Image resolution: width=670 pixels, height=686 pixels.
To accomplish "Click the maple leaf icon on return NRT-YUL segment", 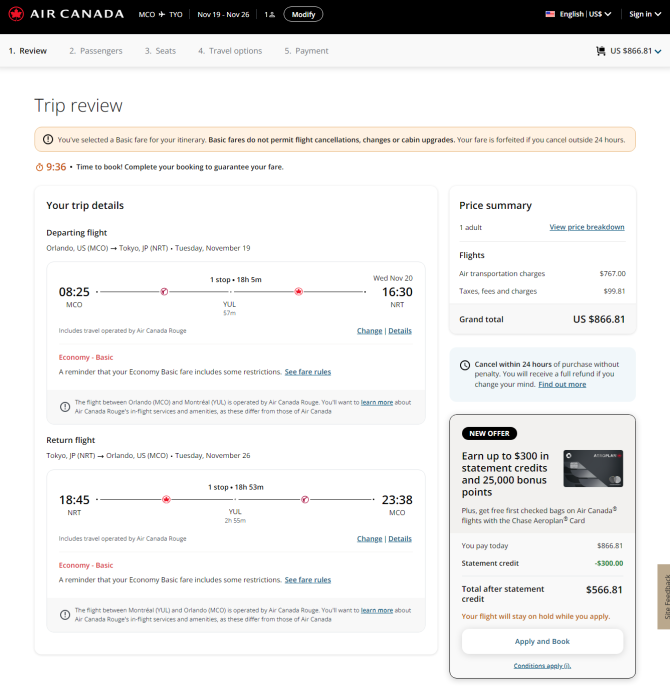I will coord(166,499).
